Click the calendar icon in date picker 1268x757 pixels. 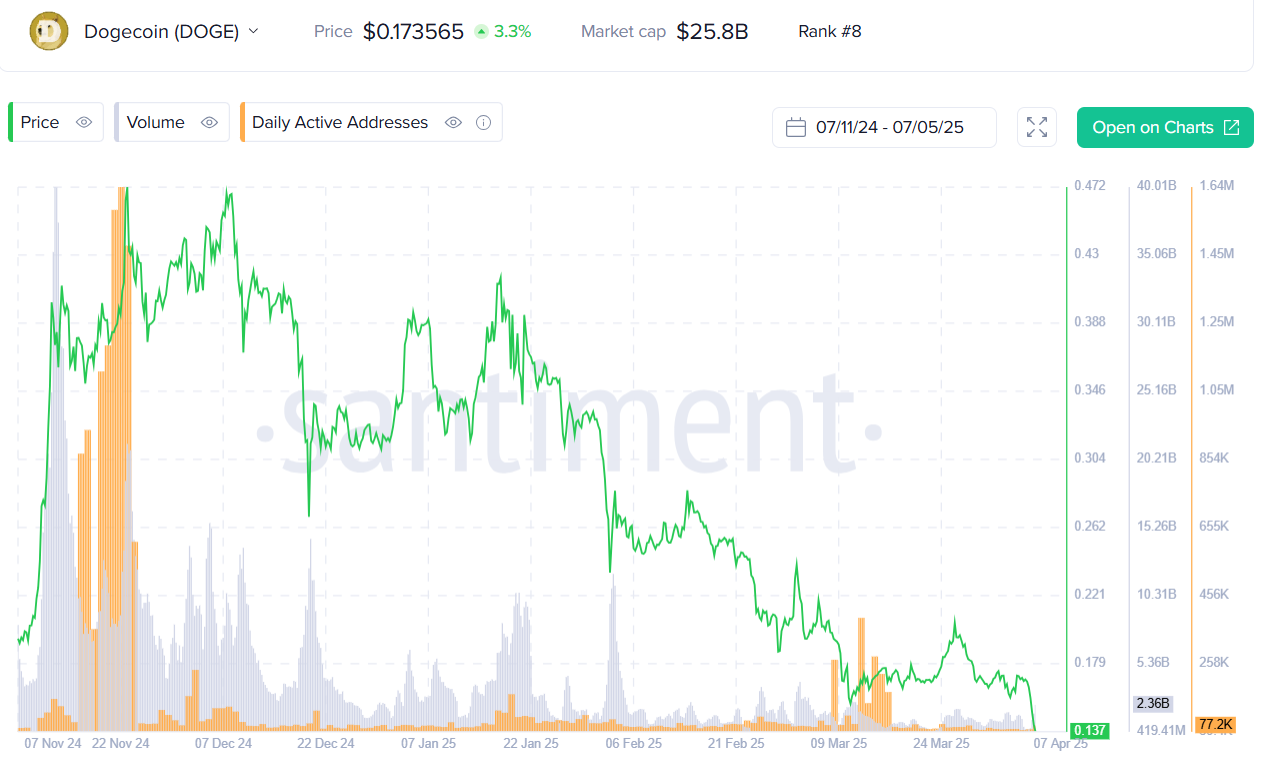(x=796, y=127)
